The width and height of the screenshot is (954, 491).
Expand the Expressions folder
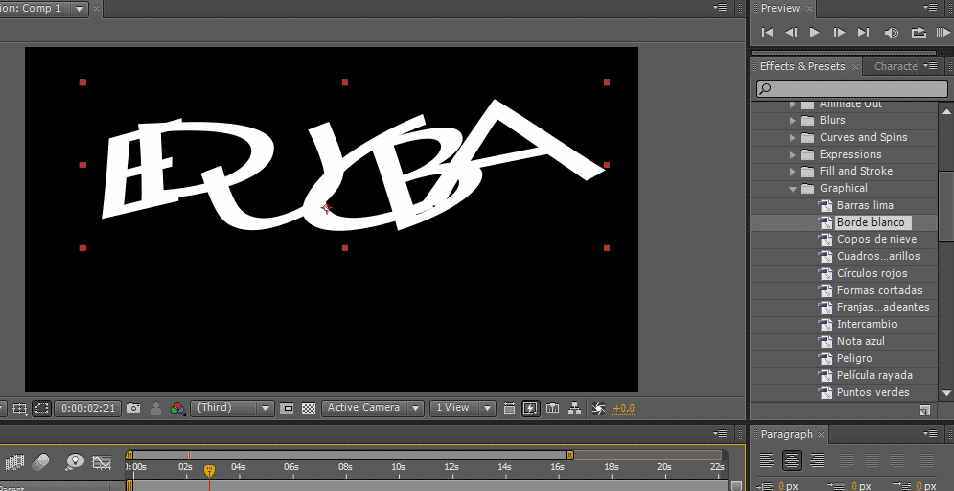[x=793, y=155]
